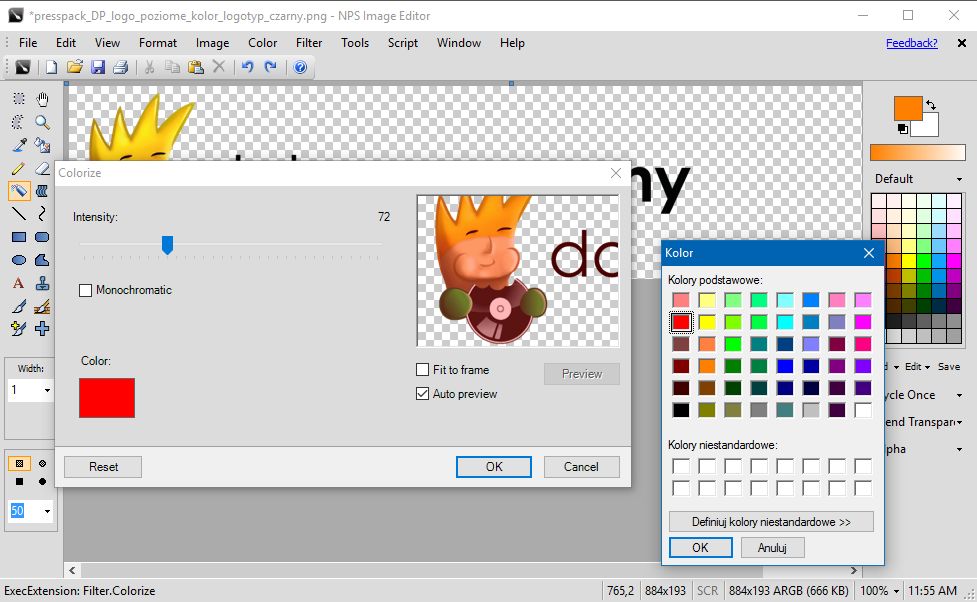Select the rectangular selection tool

click(x=19, y=99)
